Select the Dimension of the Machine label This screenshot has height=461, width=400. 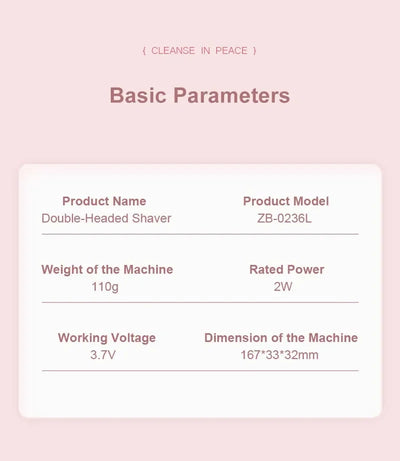click(281, 338)
